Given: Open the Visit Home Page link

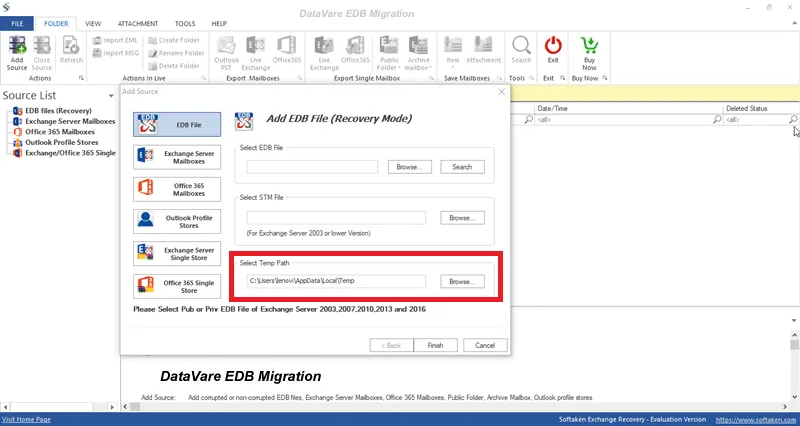Looking at the screenshot, I should click(x=26, y=419).
